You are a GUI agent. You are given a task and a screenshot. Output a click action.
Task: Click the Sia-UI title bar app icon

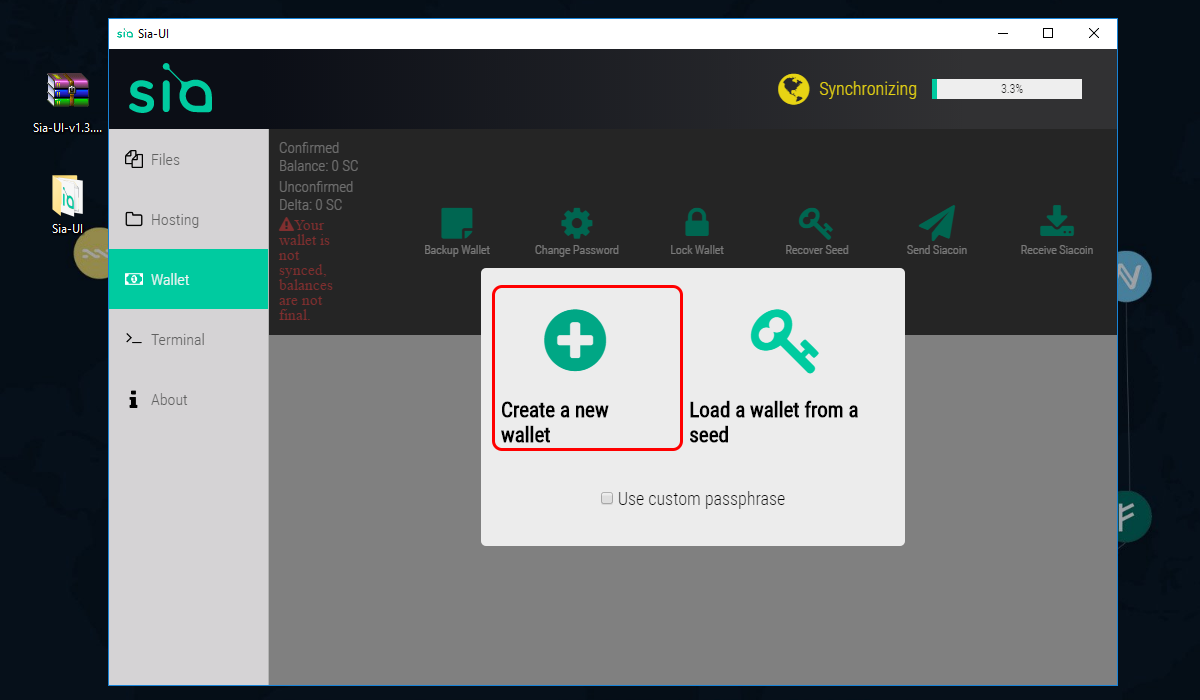click(125, 33)
